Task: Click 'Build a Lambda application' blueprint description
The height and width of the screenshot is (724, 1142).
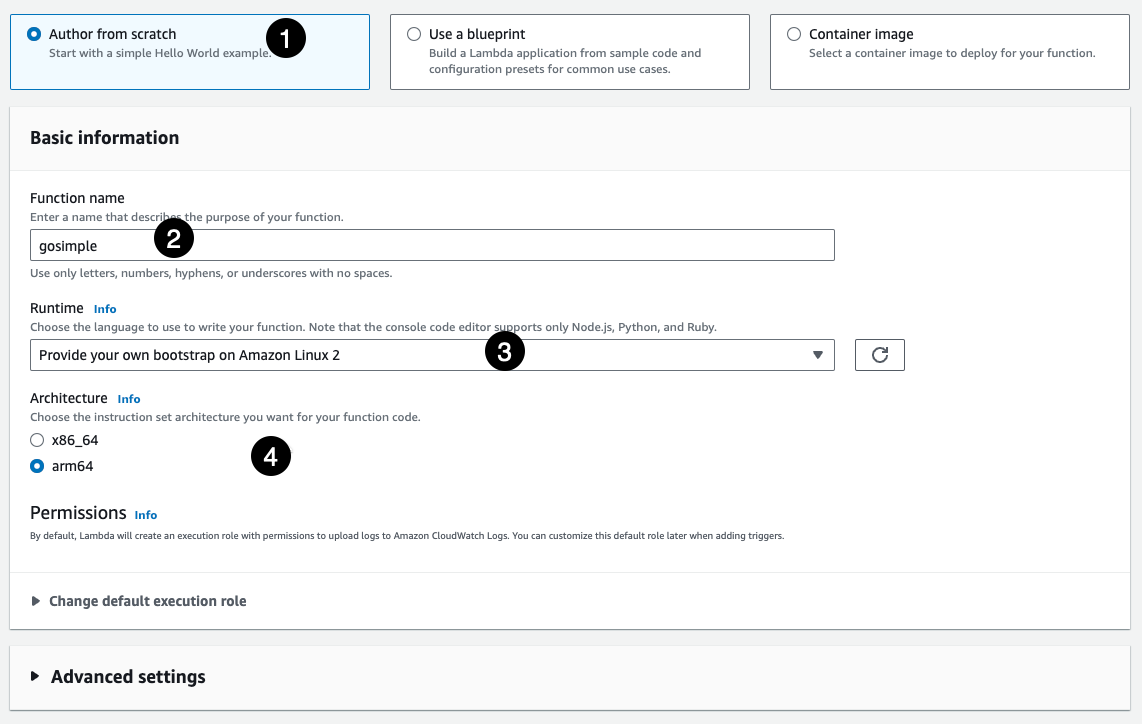Action: pyautogui.click(x=565, y=61)
